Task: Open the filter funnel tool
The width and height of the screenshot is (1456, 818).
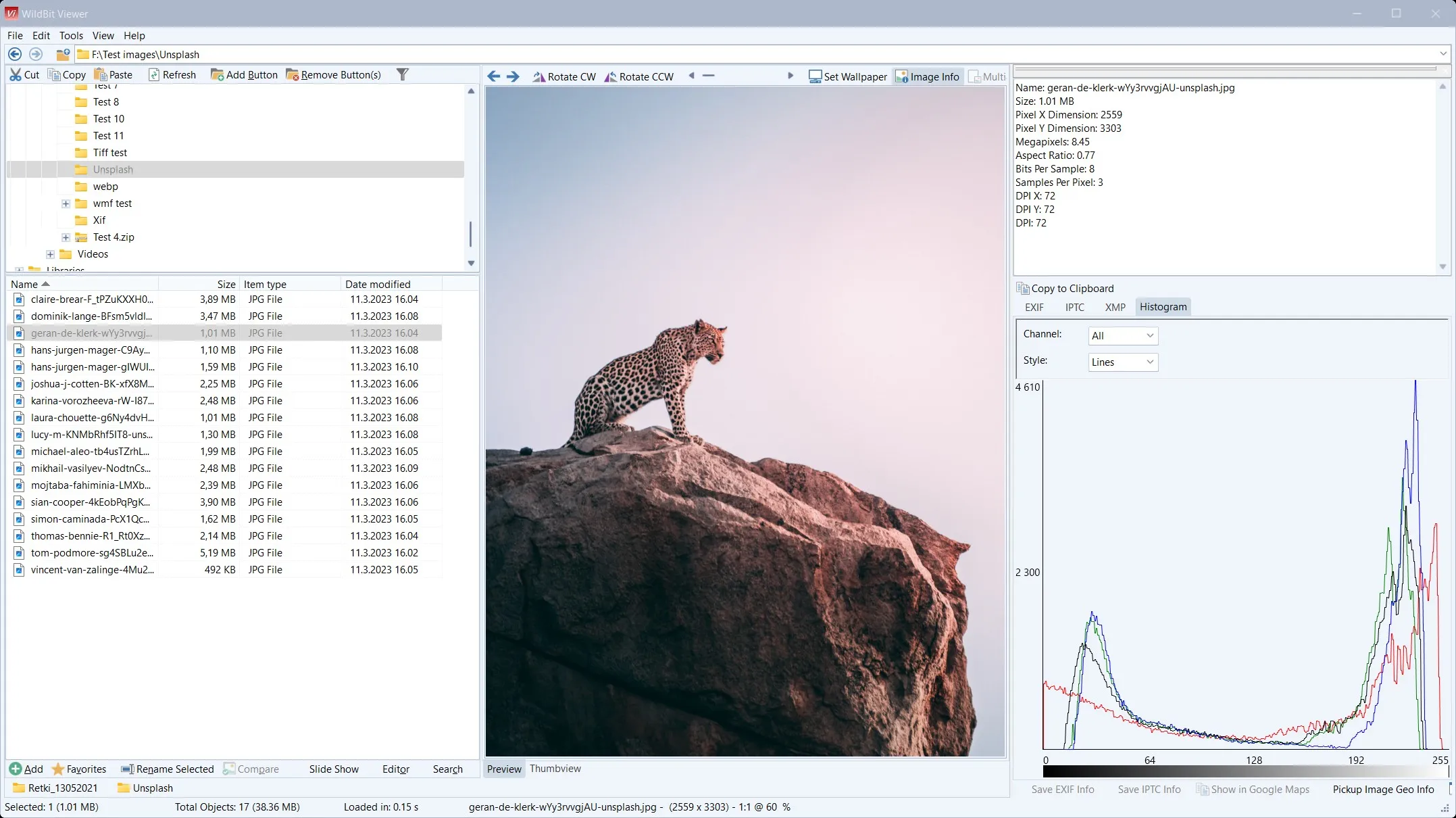Action: pos(402,74)
